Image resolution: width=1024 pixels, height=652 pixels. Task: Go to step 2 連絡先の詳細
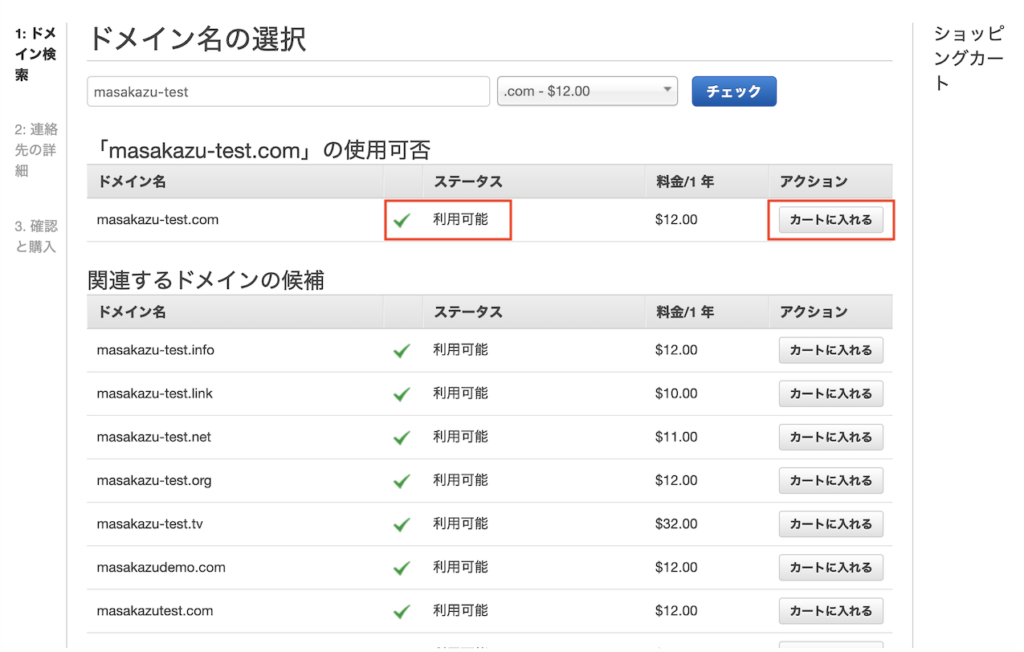tap(35, 150)
